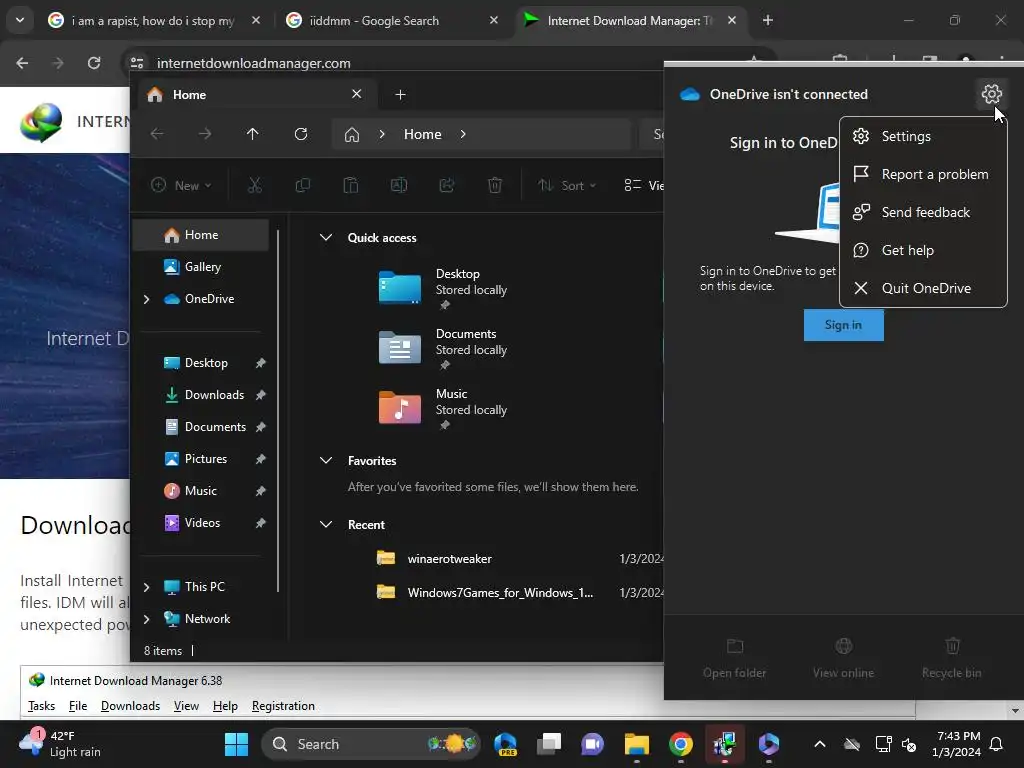Click Chrome reload button

pyautogui.click(x=94, y=63)
